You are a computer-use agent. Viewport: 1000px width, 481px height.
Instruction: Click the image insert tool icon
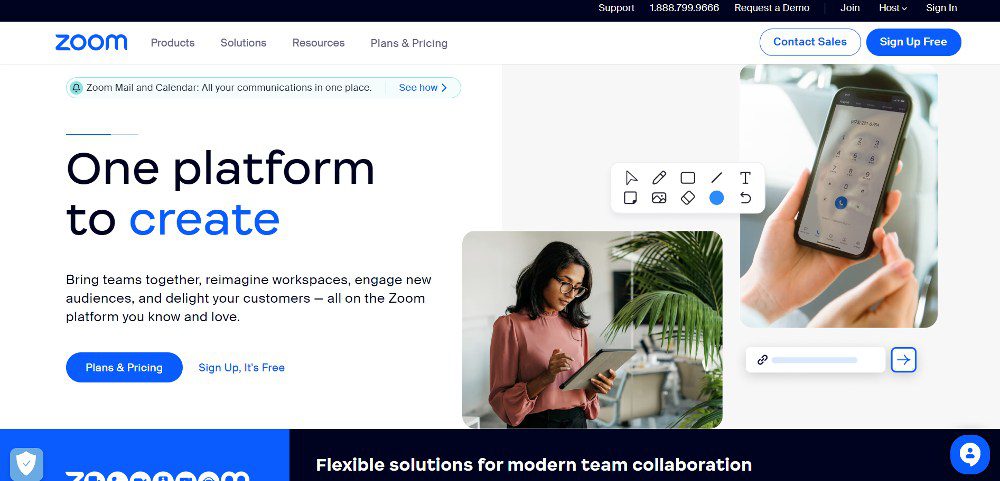pos(659,198)
